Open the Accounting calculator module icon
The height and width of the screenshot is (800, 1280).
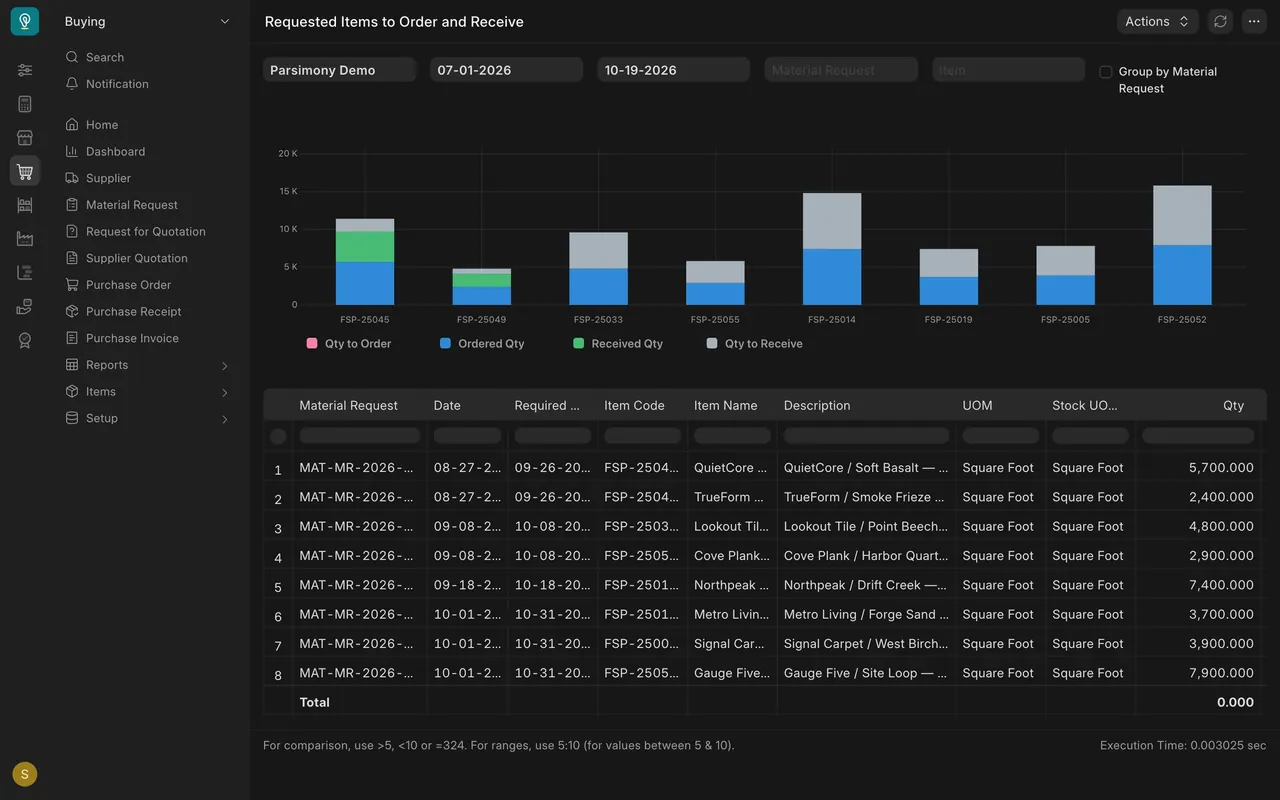pyautogui.click(x=25, y=104)
